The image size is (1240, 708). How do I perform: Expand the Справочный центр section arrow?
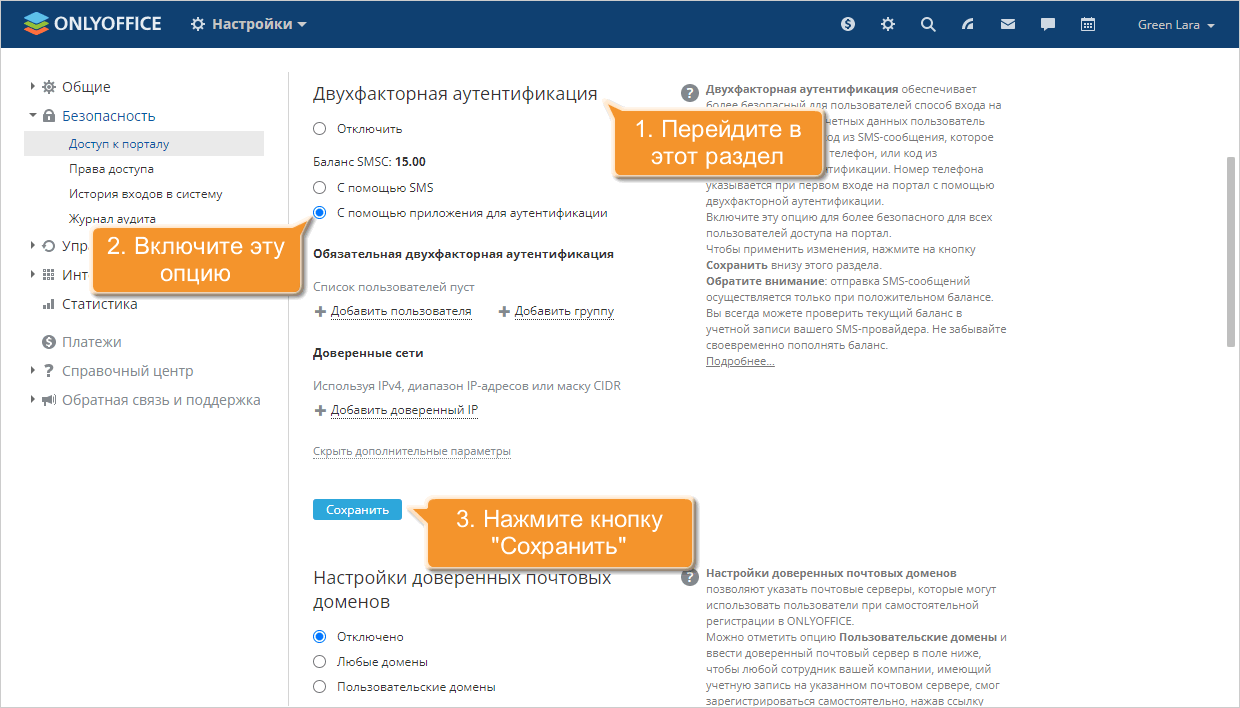coord(32,371)
